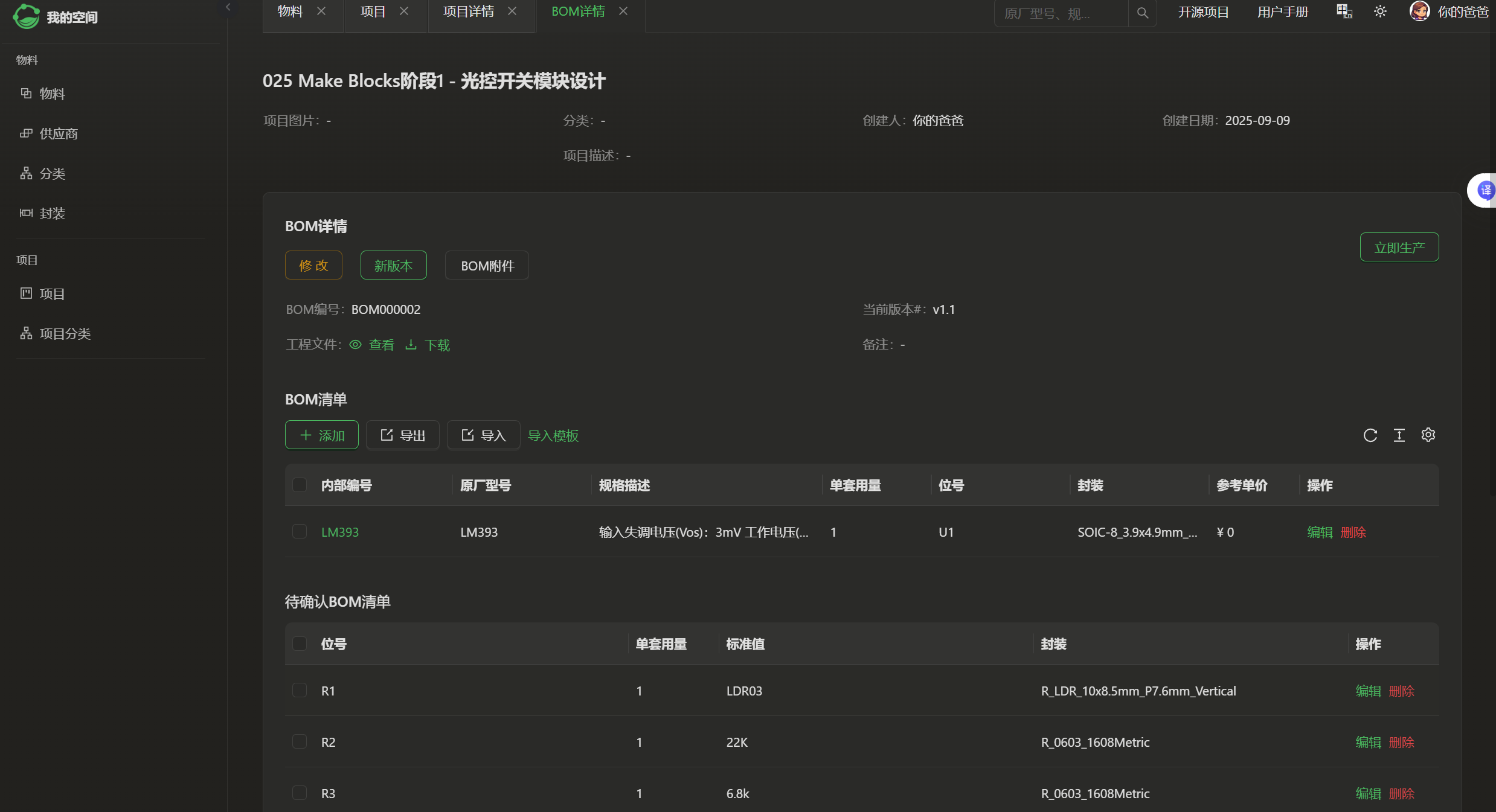The width and height of the screenshot is (1496, 812).
Task: Close the 物料 tab
Action: [x=321, y=11]
